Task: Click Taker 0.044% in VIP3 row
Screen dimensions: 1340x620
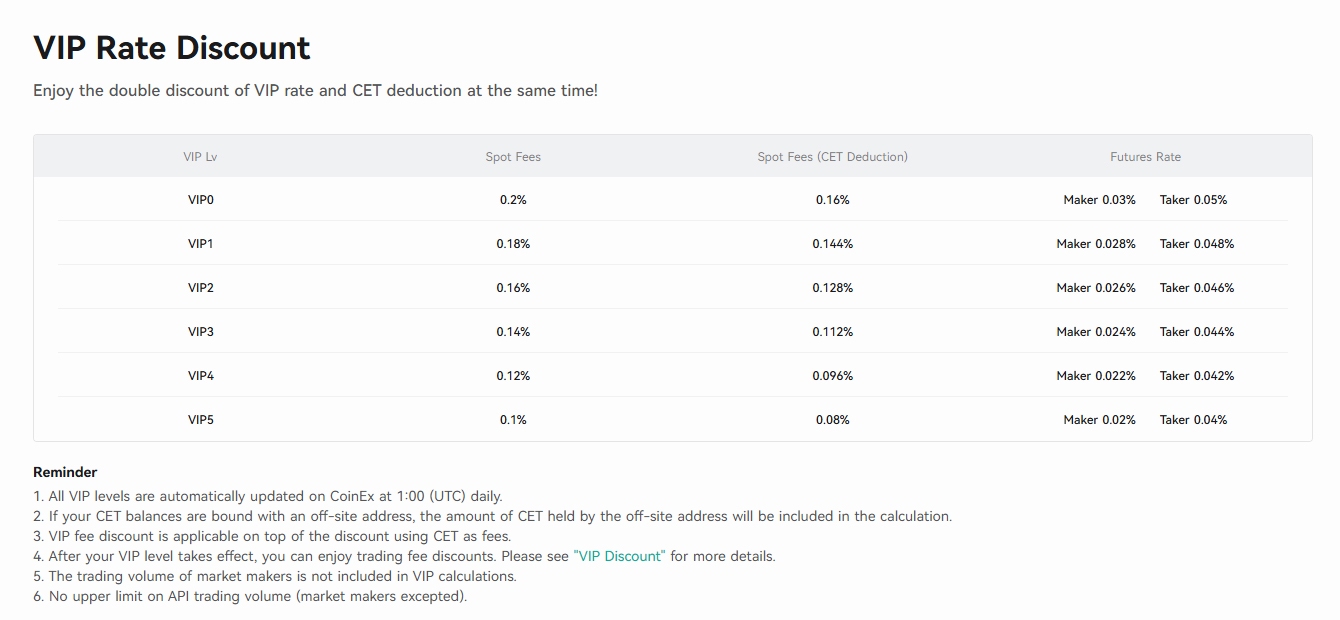Action: point(1197,332)
